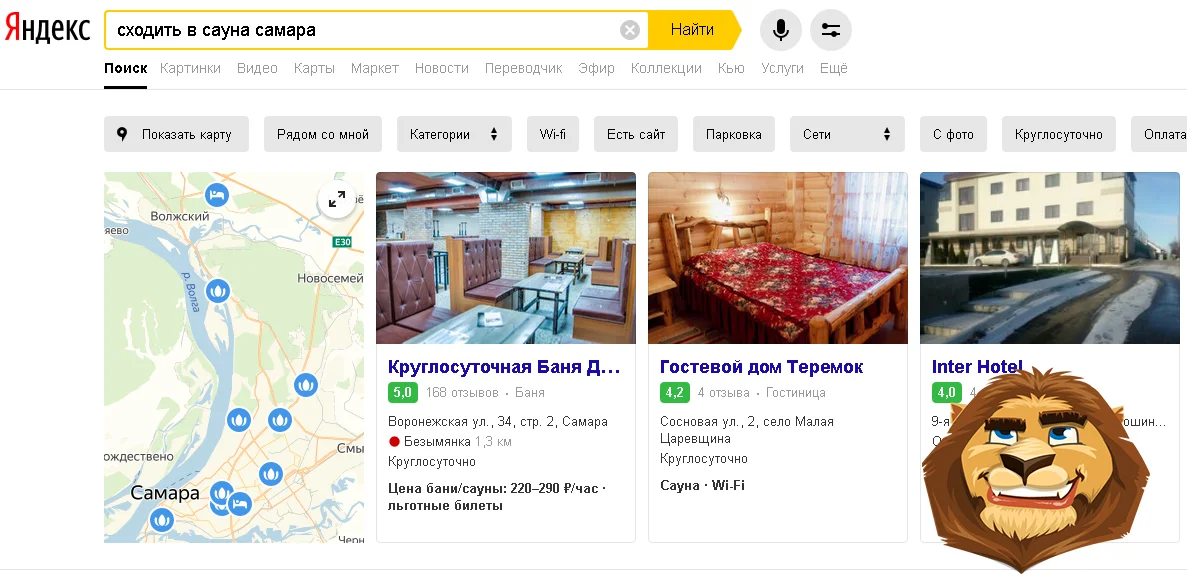Toggle the Рядом со мной filter
The width and height of the screenshot is (1187, 574).
(322, 134)
